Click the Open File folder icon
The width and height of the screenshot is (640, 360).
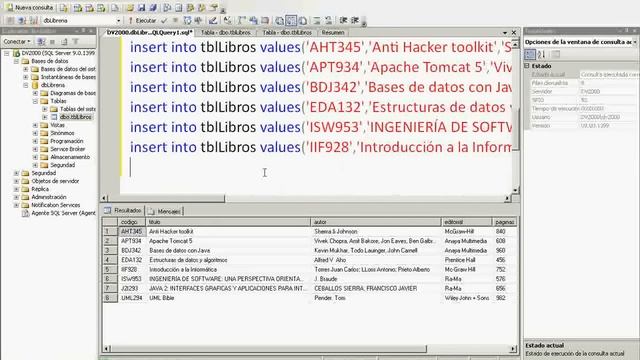coord(130,7)
